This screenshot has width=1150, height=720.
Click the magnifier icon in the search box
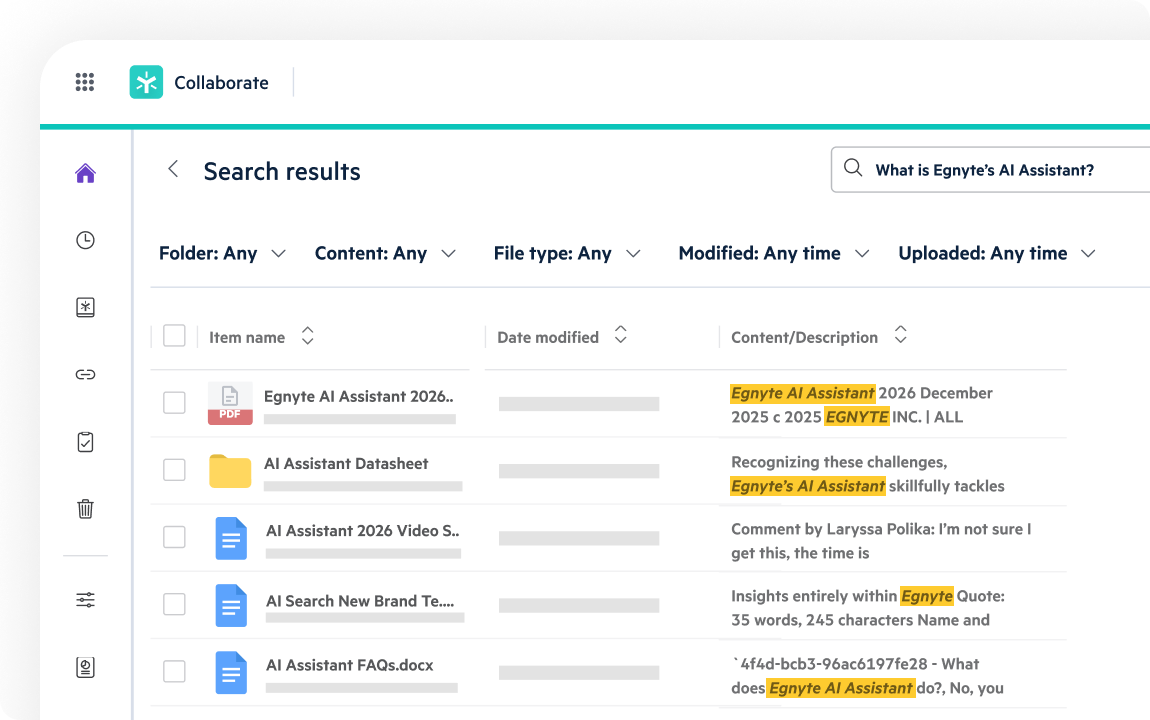pyautogui.click(x=853, y=168)
